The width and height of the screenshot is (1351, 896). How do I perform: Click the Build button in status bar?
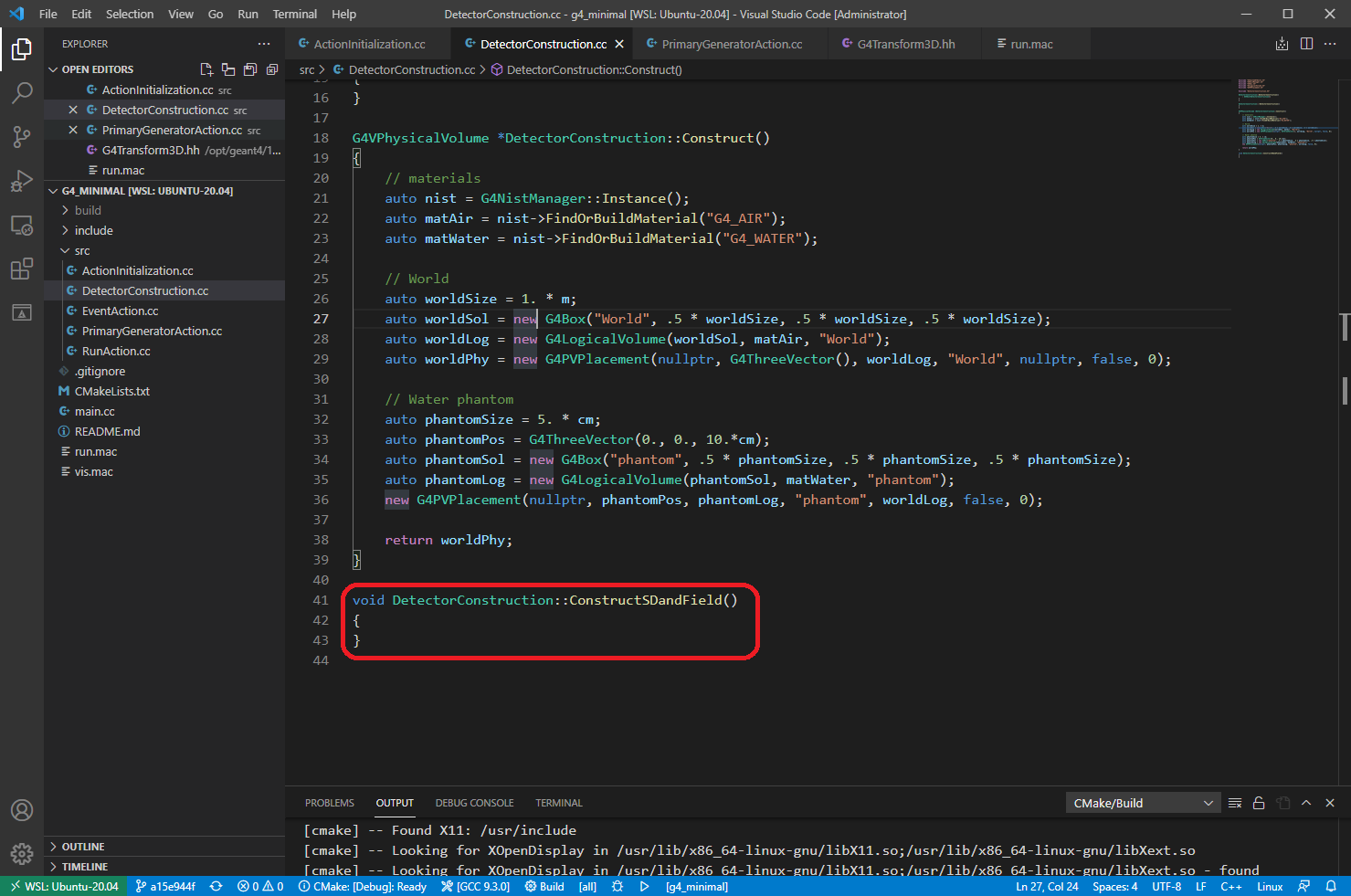tap(544, 886)
